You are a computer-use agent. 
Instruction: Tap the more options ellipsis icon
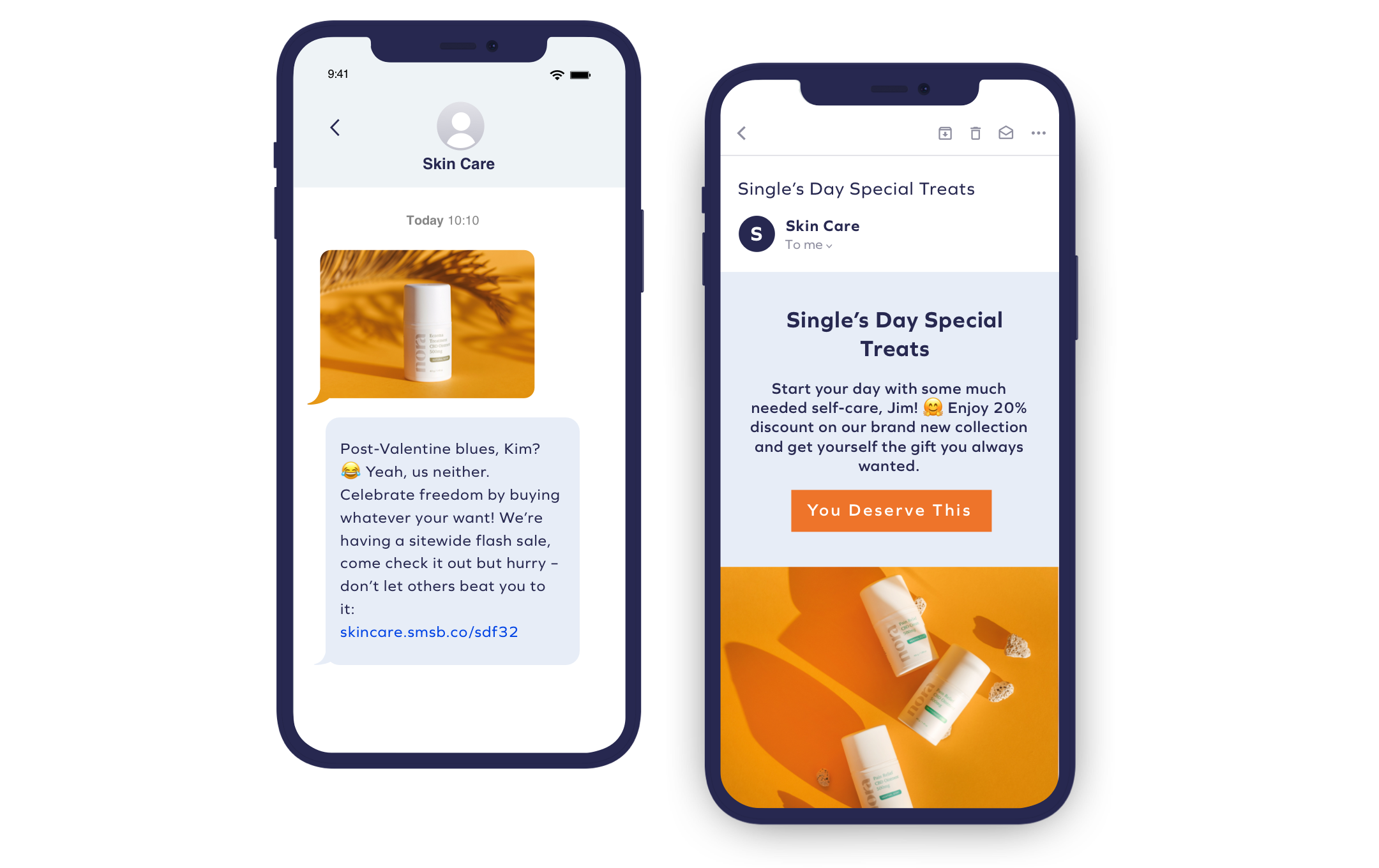(x=1038, y=133)
